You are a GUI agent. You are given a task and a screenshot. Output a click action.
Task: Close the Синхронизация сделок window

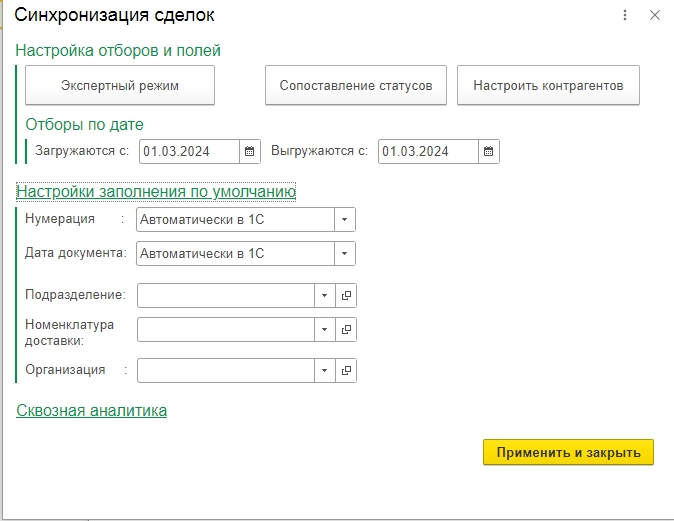click(x=655, y=16)
